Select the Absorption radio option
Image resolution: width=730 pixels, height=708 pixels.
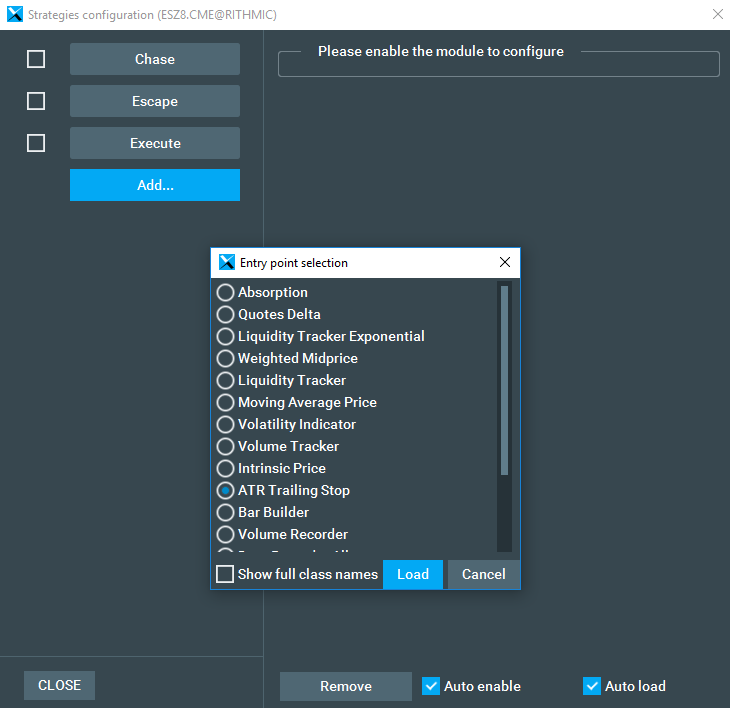[226, 292]
